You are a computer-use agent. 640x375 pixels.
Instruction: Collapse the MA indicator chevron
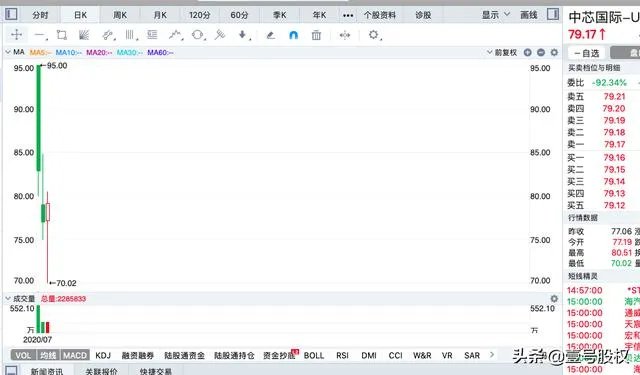click(8, 52)
